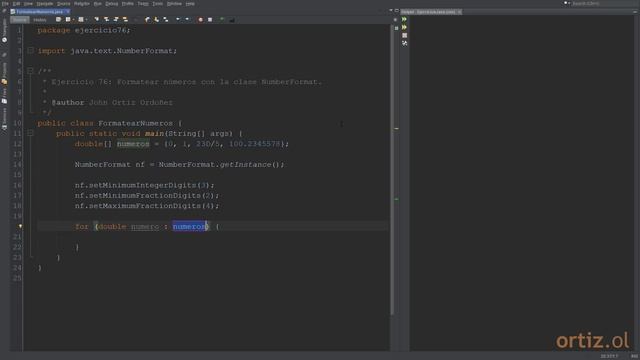Switch editor to Source view
This screenshot has height=360, width=640.
point(20,20)
